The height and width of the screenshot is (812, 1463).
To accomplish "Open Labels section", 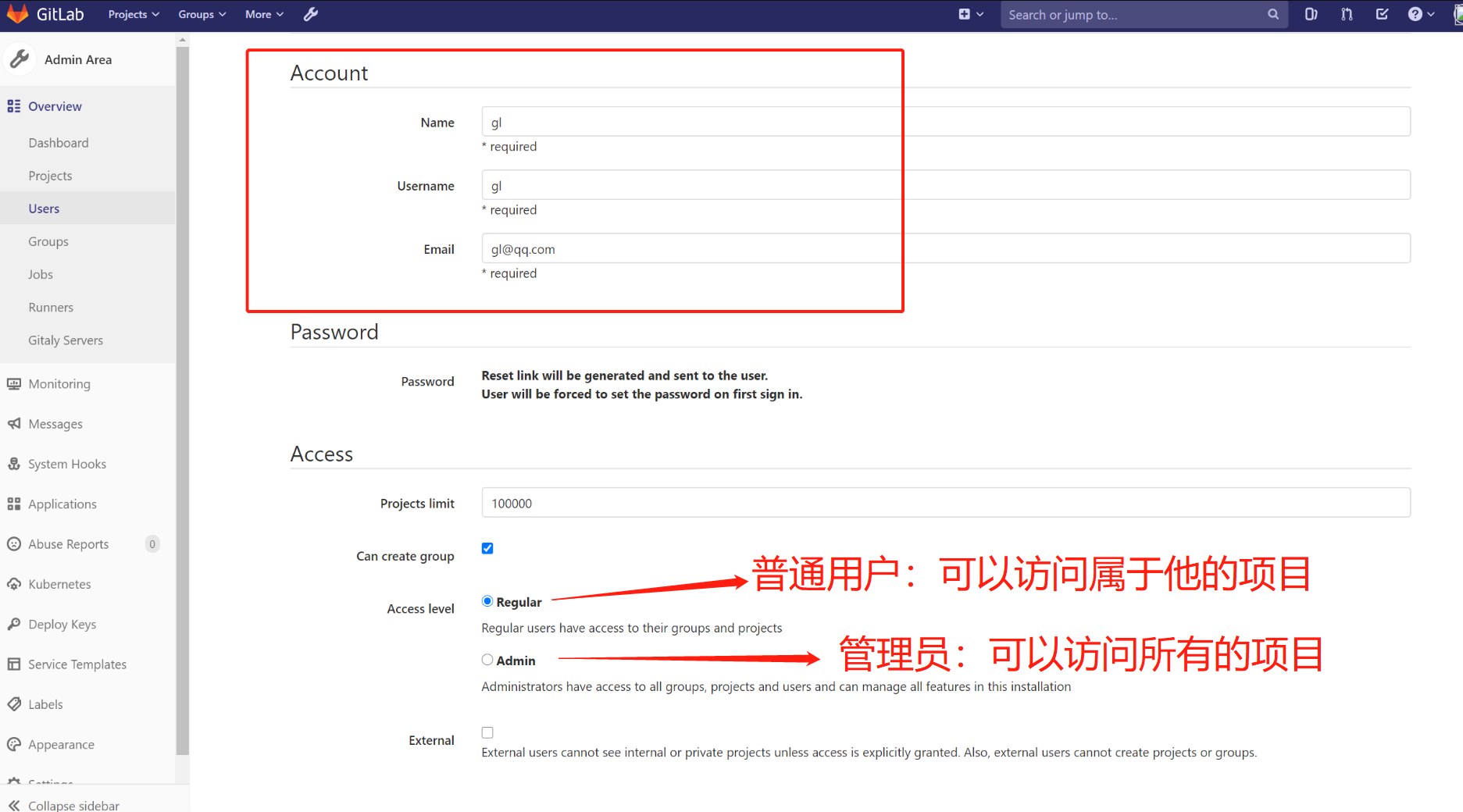I will [45, 704].
